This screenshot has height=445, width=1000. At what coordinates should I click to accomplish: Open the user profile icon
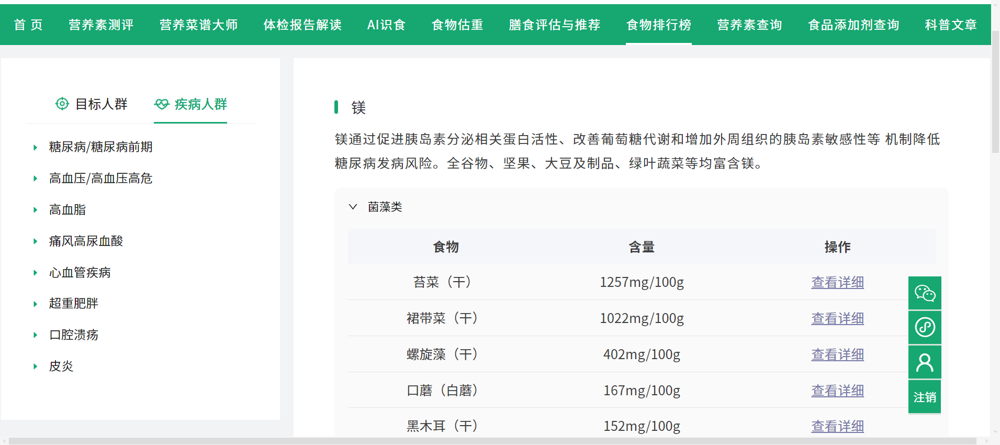pos(924,361)
